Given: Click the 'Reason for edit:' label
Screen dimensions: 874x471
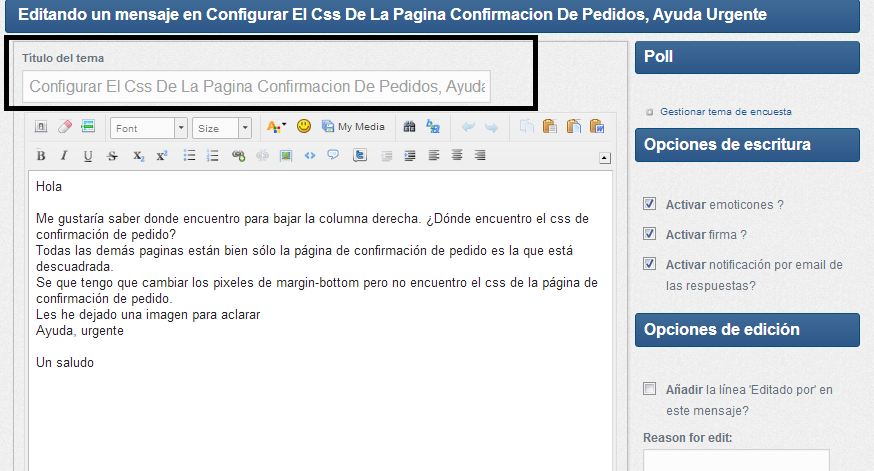Looking at the screenshot, I should coord(688,438).
